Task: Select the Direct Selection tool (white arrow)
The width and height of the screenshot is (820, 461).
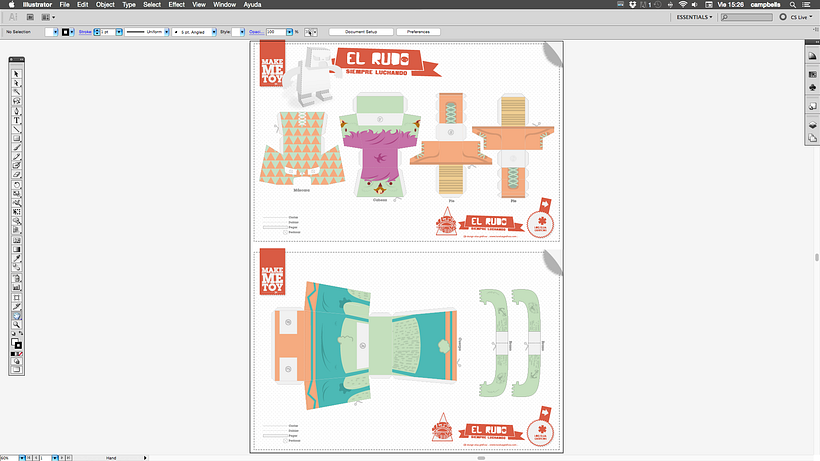Action: (x=16, y=83)
